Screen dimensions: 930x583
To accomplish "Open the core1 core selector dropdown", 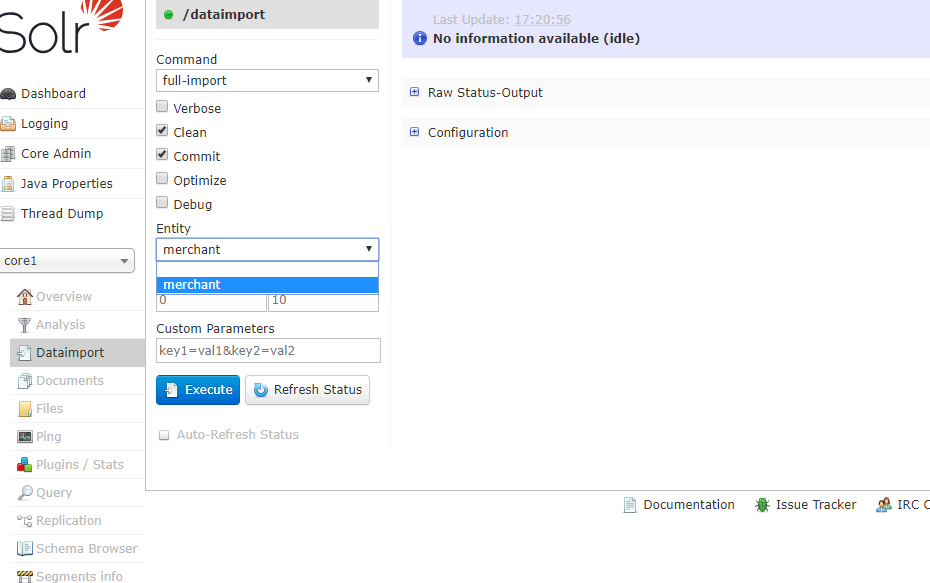I will point(66,261).
